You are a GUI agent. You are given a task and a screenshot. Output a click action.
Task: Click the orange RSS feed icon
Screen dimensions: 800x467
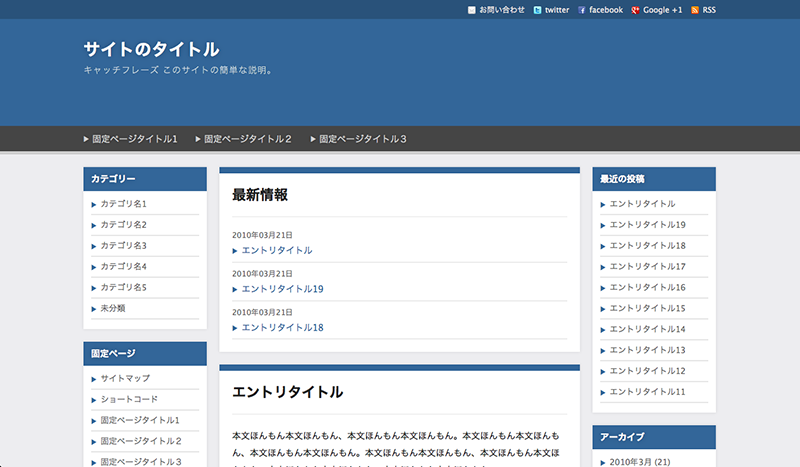695,10
